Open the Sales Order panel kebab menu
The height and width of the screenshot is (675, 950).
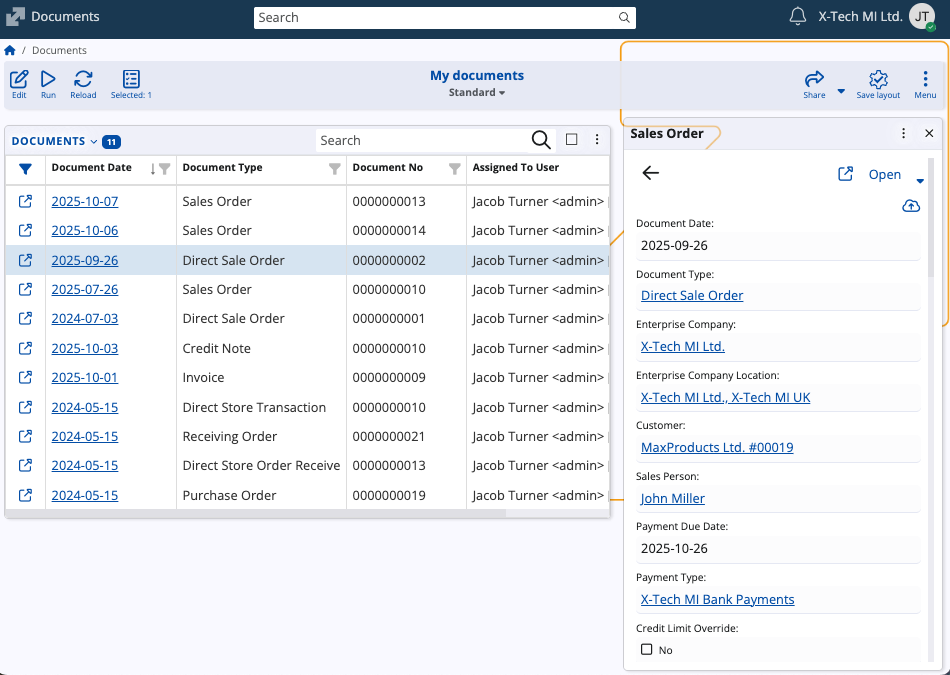point(904,133)
